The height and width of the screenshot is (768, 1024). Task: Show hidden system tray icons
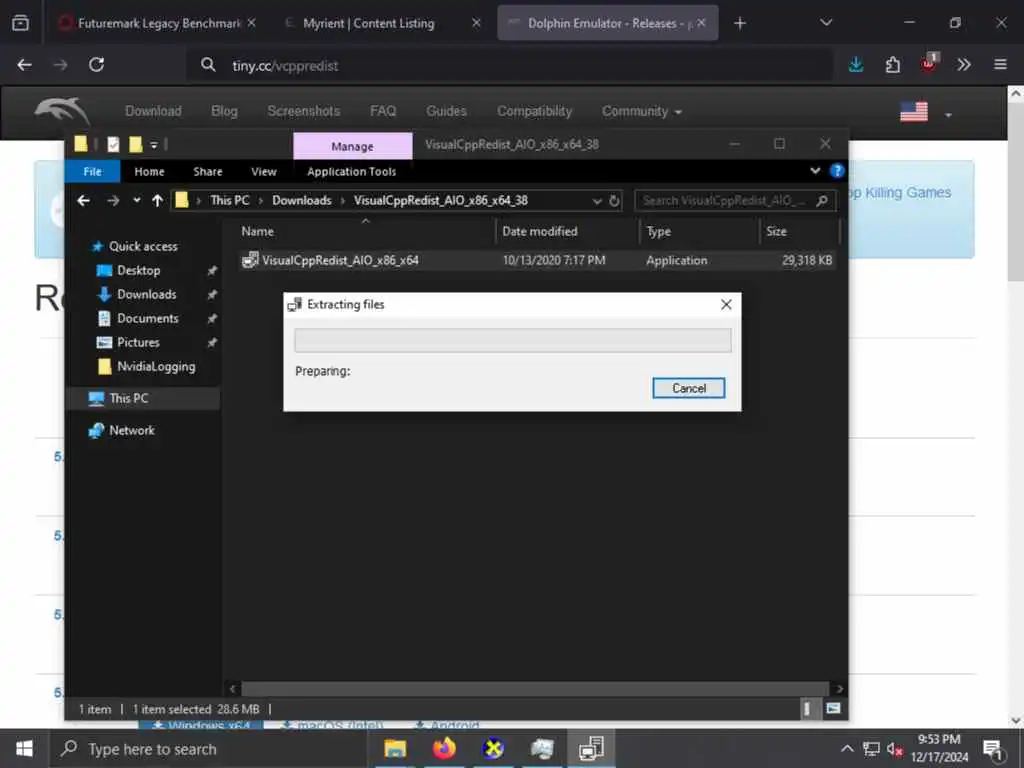846,749
